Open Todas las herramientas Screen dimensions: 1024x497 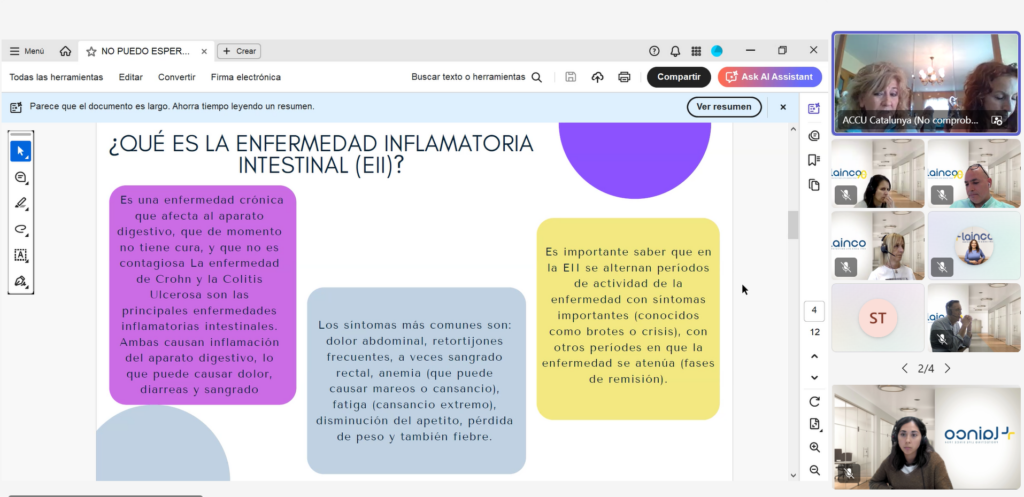[56, 77]
